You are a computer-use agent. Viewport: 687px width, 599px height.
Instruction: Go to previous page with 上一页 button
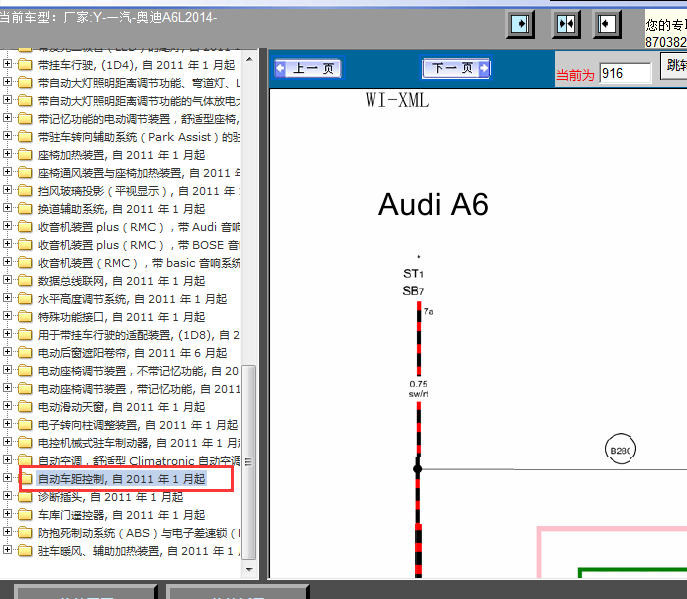(309, 68)
